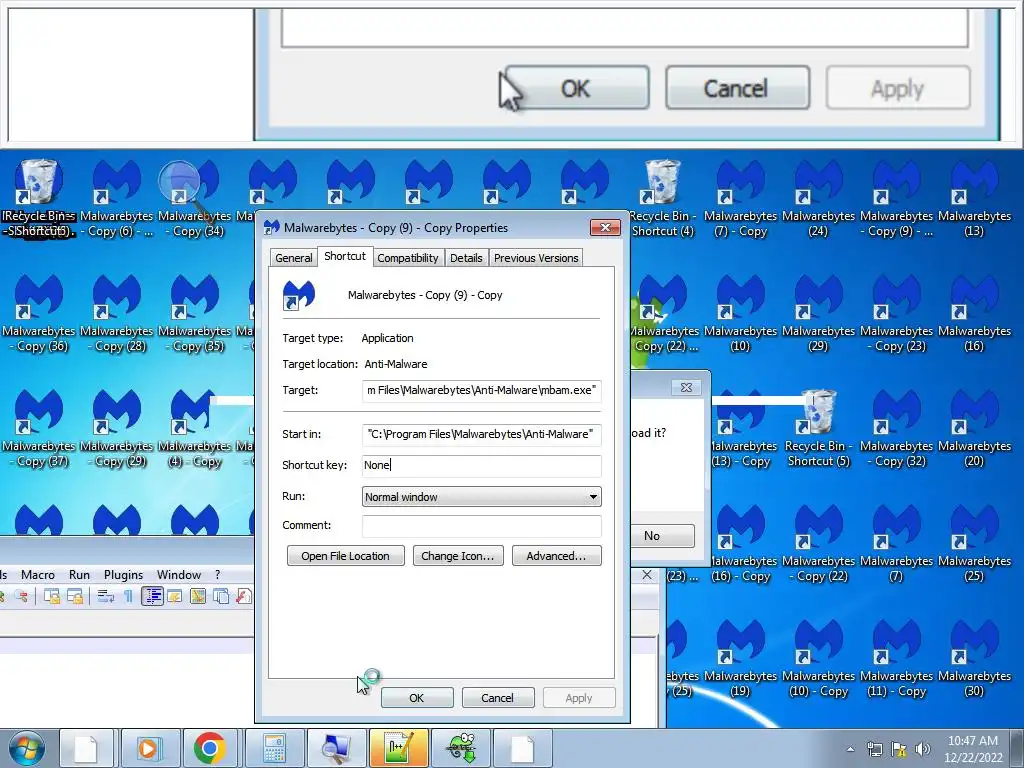The width and height of the screenshot is (1024, 768).
Task: Switch to Magnifier in the taskbar
Action: [336, 748]
